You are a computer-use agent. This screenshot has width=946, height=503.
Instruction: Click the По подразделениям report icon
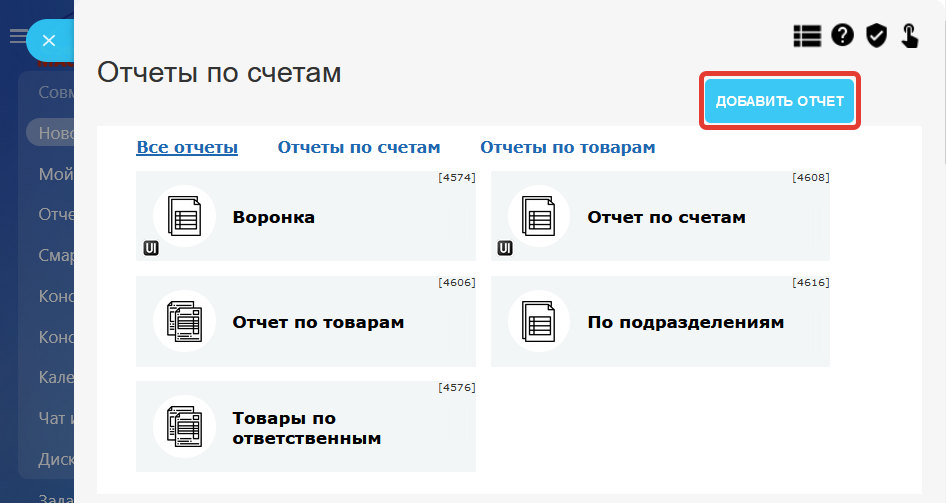point(539,321)
